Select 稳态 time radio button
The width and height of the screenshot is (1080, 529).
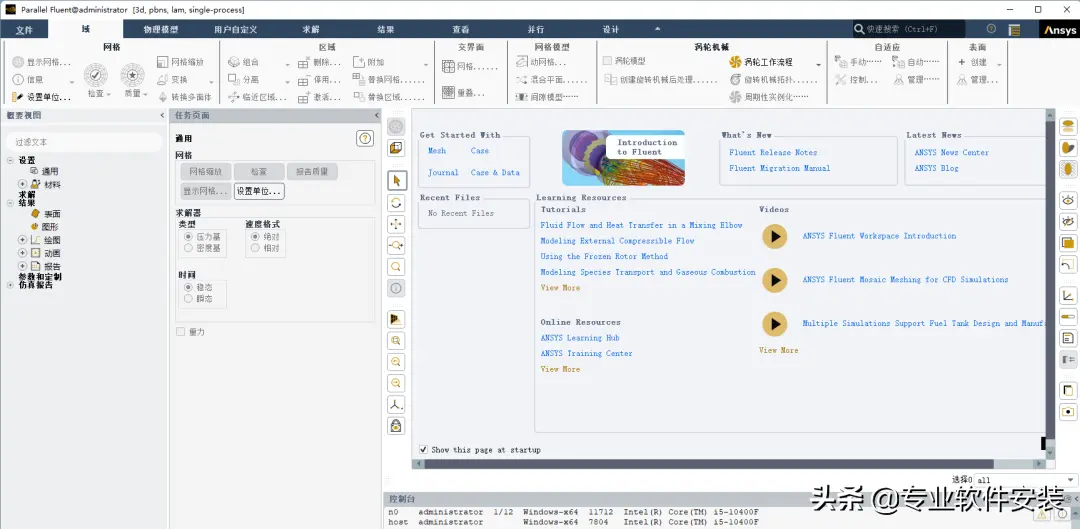coord(188,287)
